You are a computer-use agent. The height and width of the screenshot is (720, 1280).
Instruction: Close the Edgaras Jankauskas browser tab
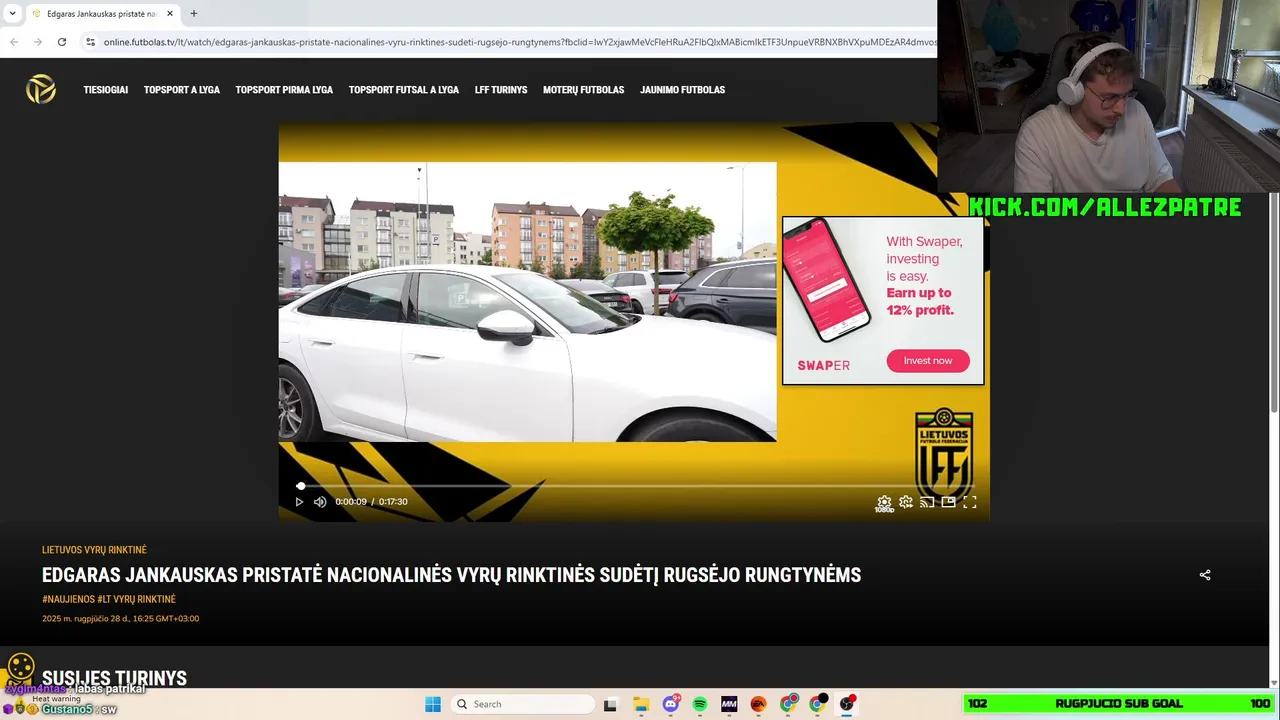point(170,14)
